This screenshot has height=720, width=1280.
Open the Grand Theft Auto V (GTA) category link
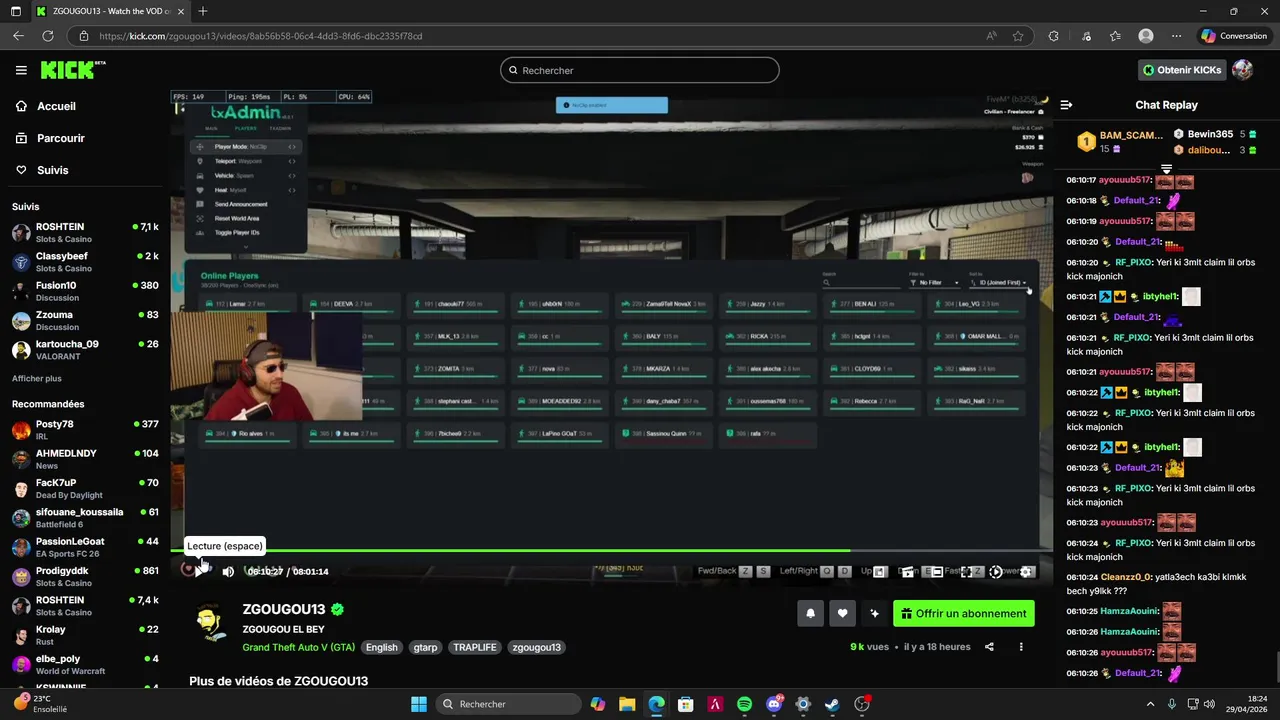click(298, 647)
